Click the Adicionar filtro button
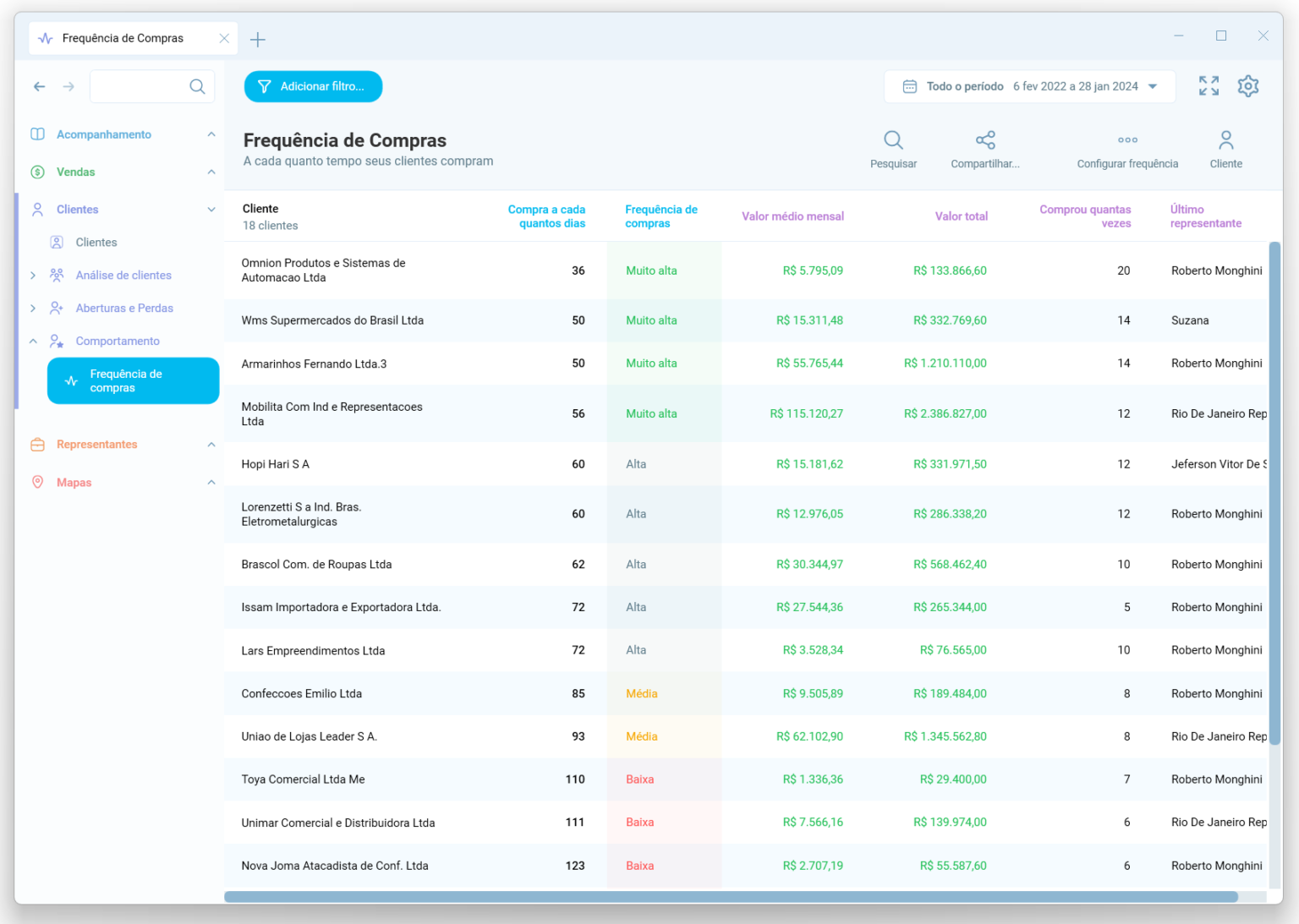Image resolution: width=1299 pixels, height=924 pixels. (x=313, y=86)
